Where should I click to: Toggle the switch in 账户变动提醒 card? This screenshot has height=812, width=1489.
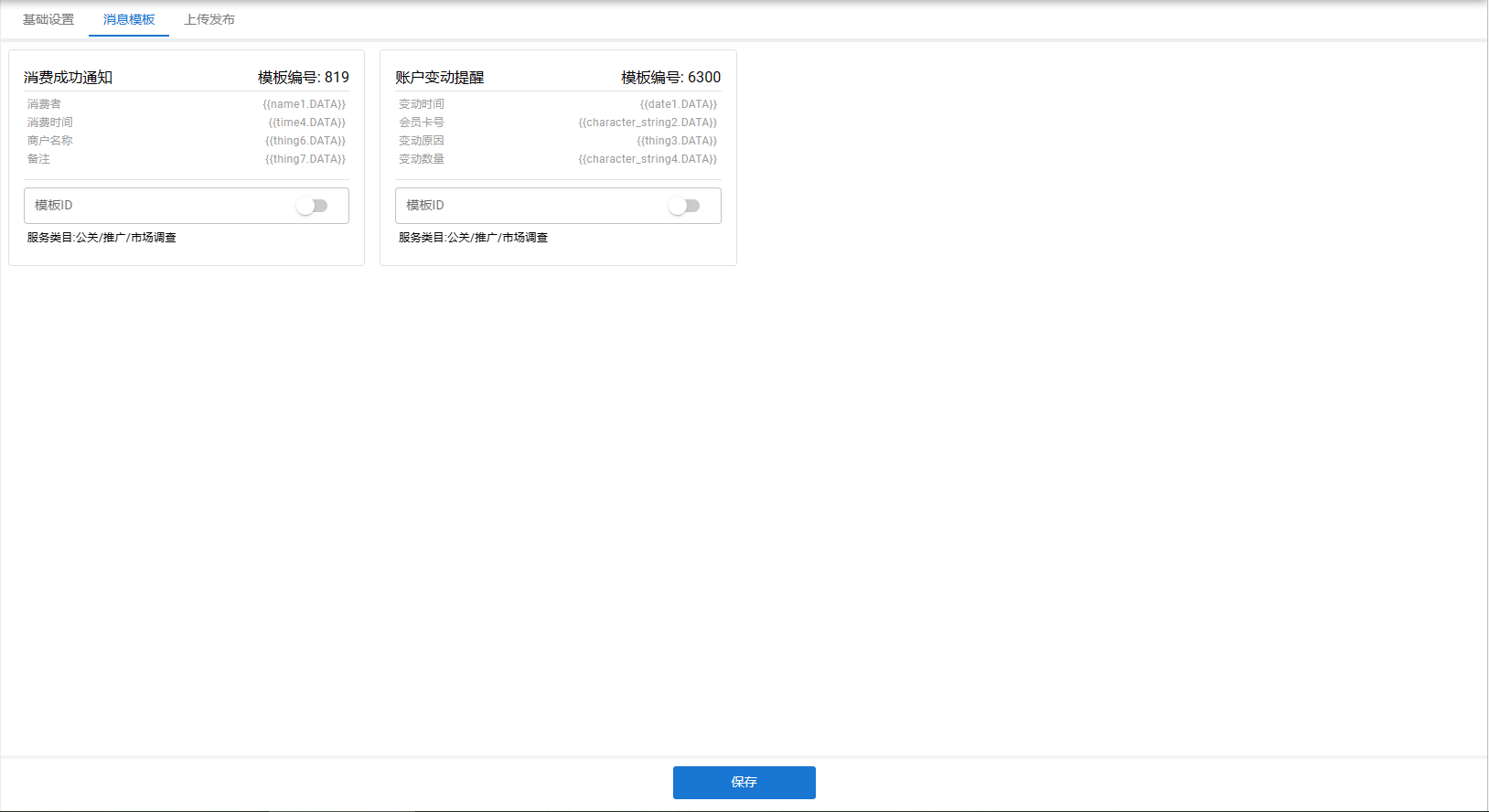(x=684, y=206)
